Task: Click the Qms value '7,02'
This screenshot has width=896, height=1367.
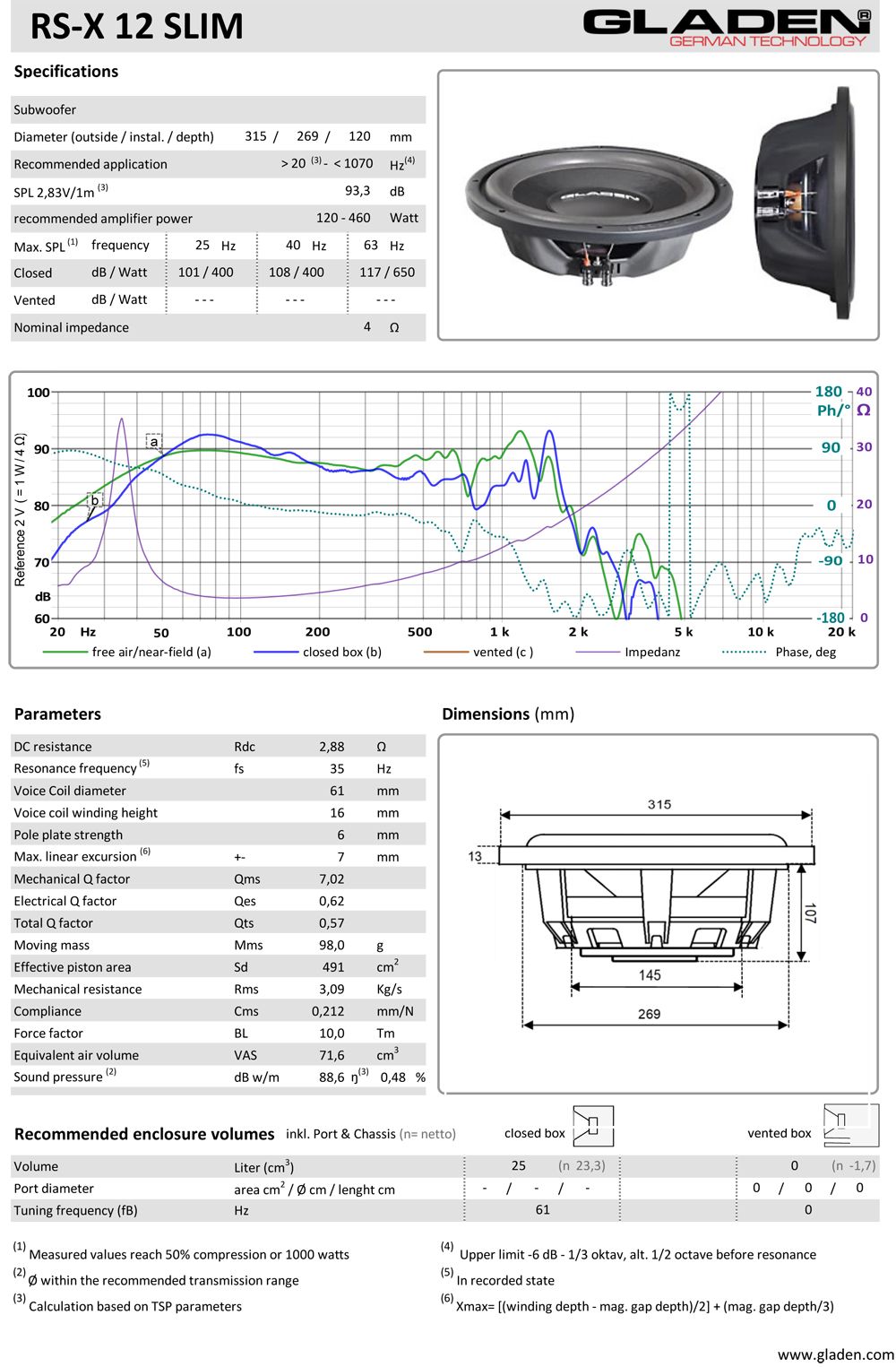Action: click(332, 879)
